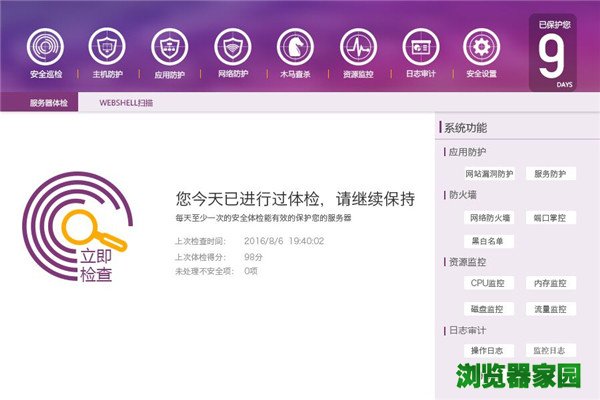Viewport: 600px width, 400px height.
Task: Open the 安全设置 security settings gear icon
Action: [482, 46]
